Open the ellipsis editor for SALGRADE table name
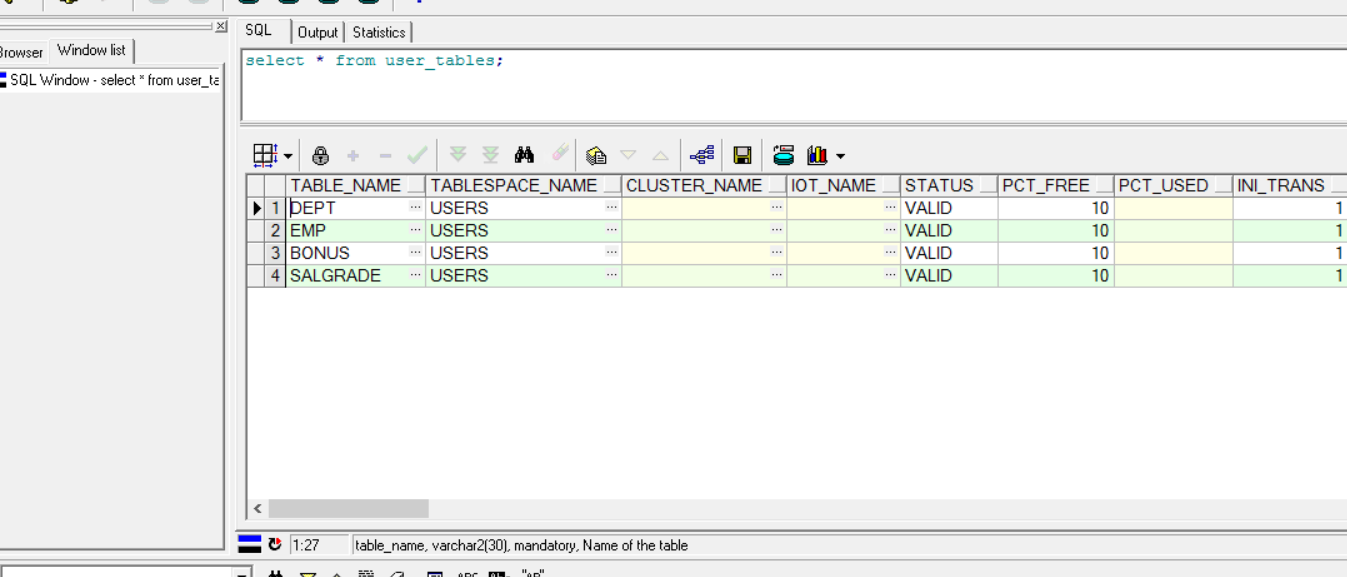This screenshot has height=577, width=1347. pyautogui.click(x=415, y=274)
